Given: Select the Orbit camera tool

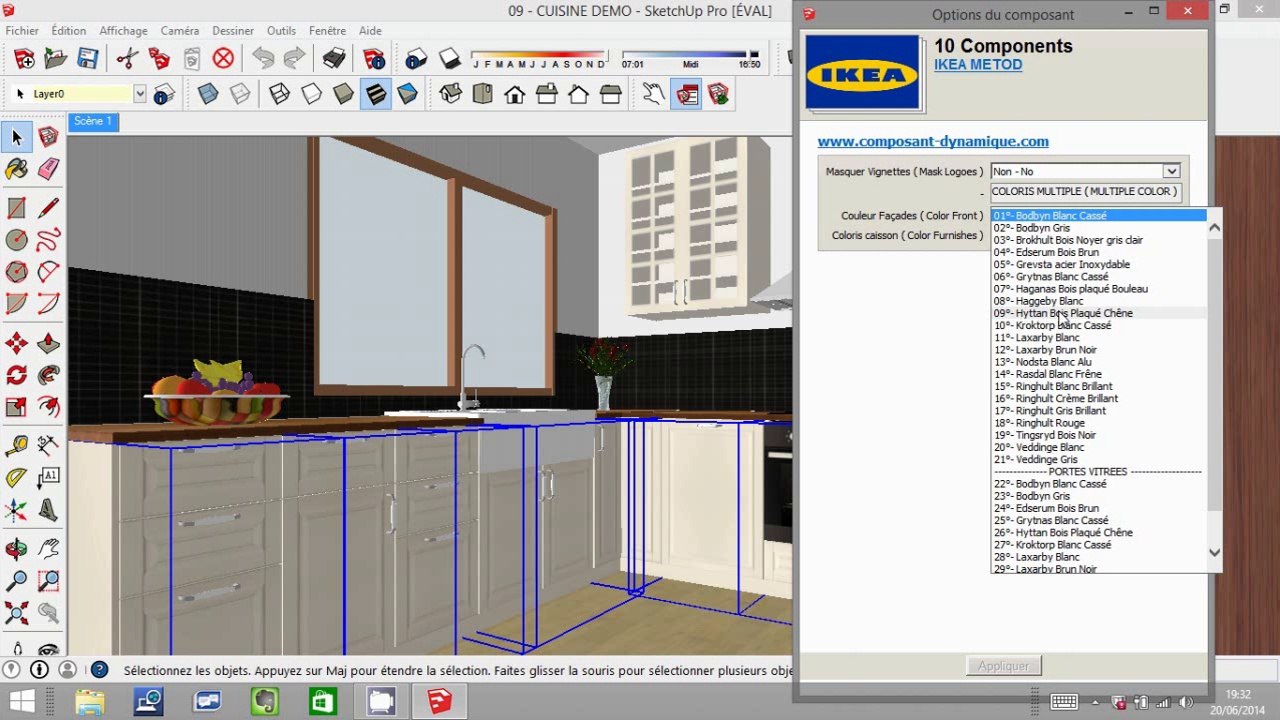Looking at the screenshot, I should (17, 549).
